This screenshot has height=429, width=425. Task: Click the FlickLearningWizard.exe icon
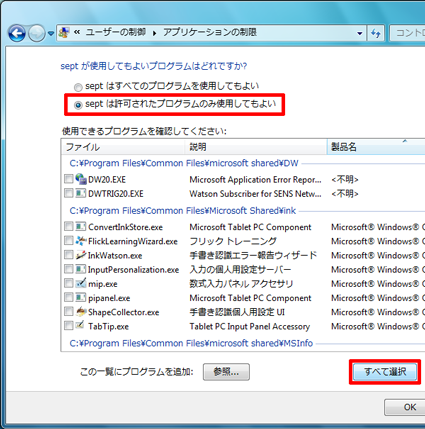click(x=81, y=241)
